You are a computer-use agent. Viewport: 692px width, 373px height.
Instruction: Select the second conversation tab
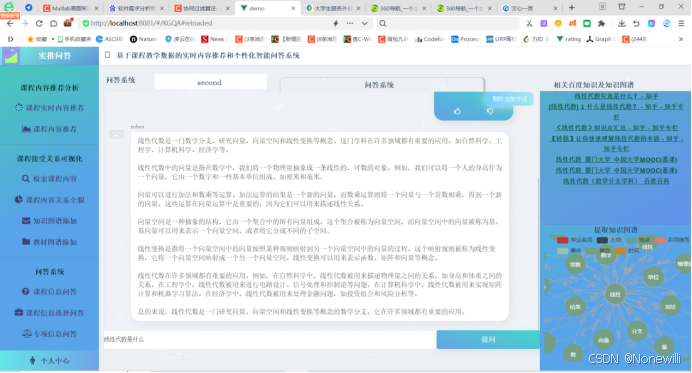coord(210,82)
